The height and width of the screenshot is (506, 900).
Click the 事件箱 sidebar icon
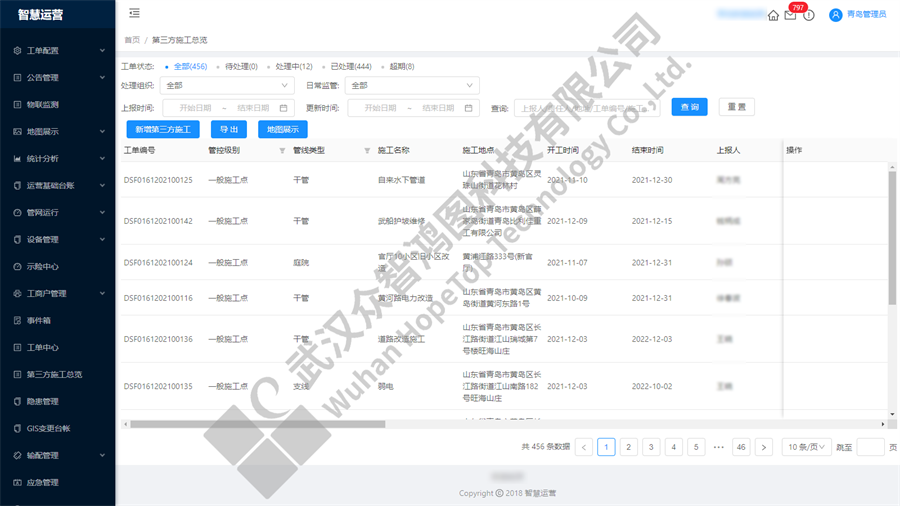pos(17,320)
